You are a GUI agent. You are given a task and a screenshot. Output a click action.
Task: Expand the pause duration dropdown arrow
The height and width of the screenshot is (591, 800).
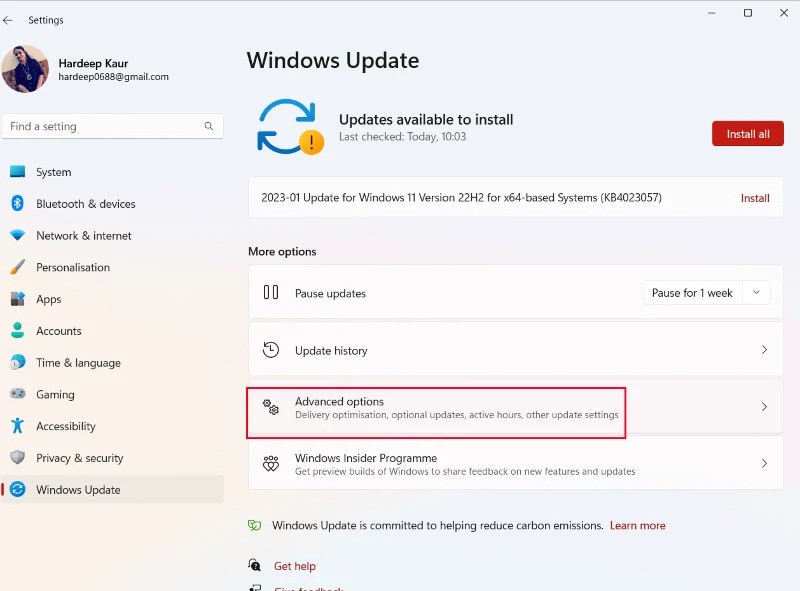tap(756, 292)
